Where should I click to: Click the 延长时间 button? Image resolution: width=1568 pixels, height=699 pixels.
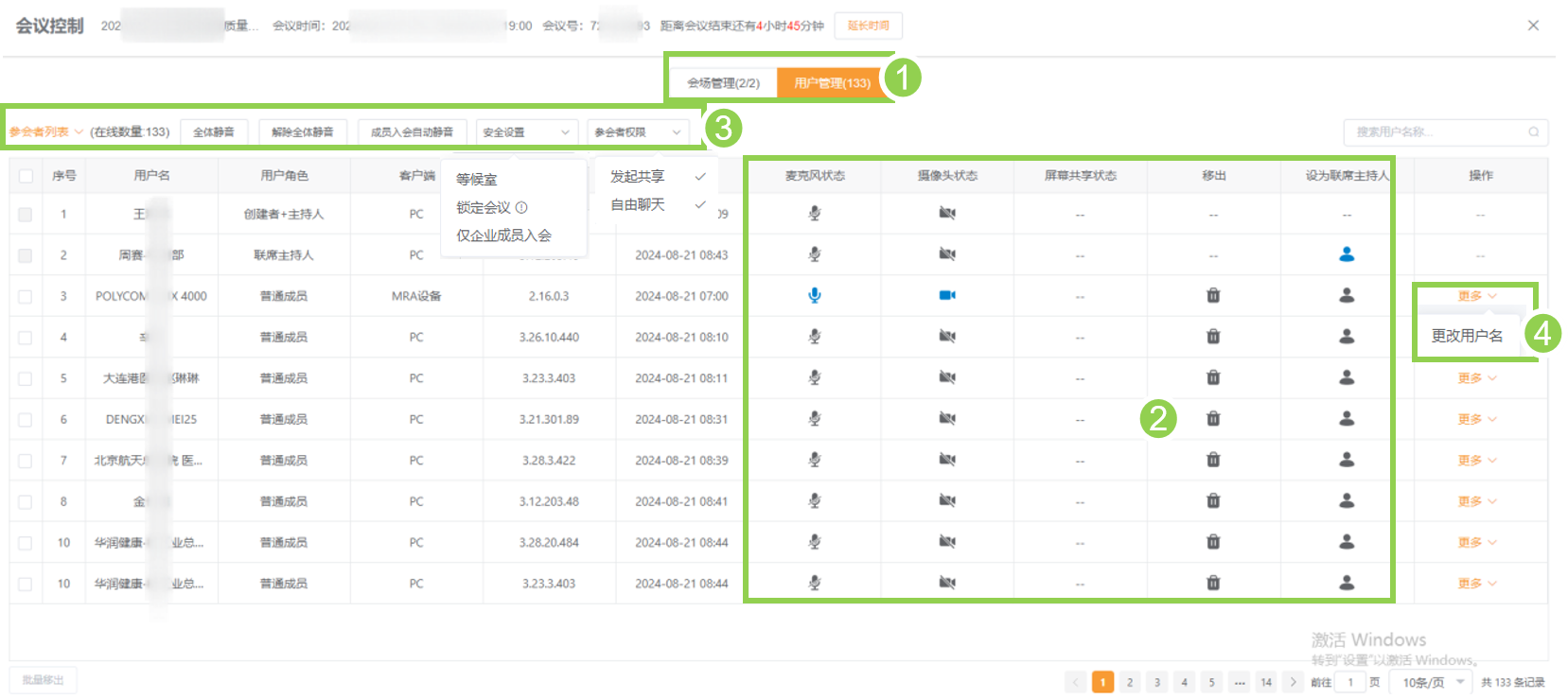868,26
